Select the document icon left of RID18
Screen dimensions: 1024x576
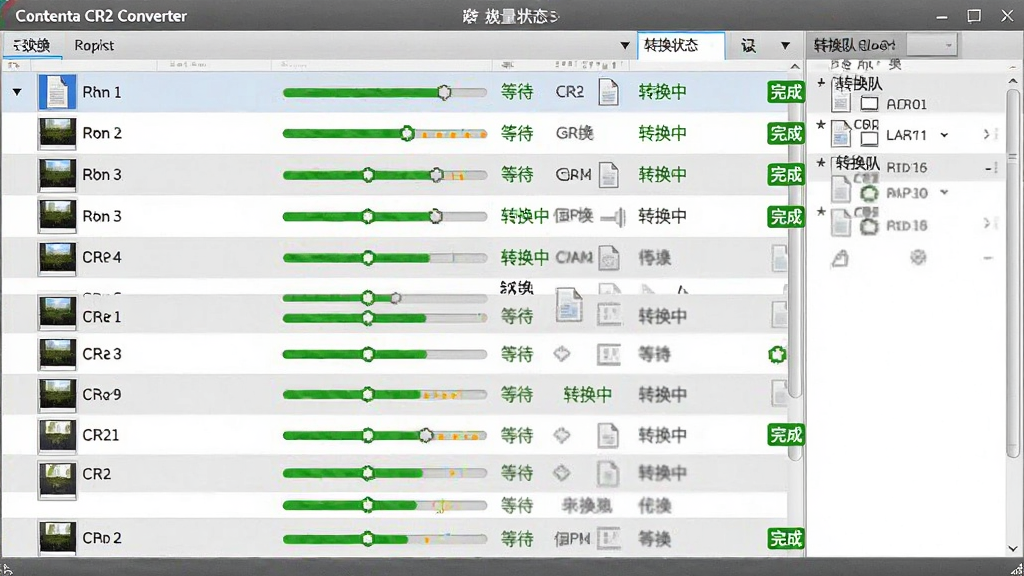pyautogui.click(x=841, y=223)
